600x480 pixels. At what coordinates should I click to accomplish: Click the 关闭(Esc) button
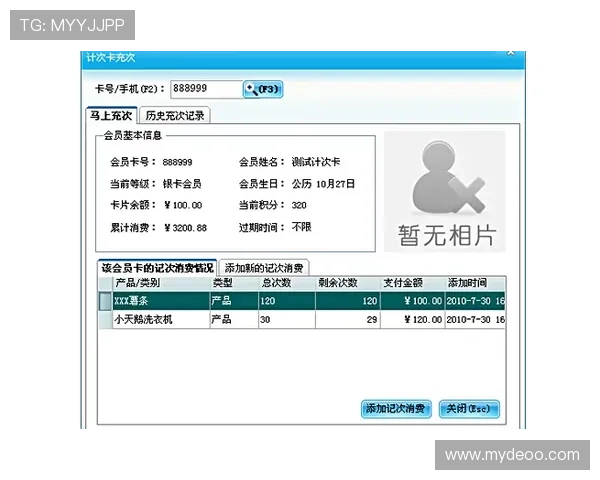469,408
